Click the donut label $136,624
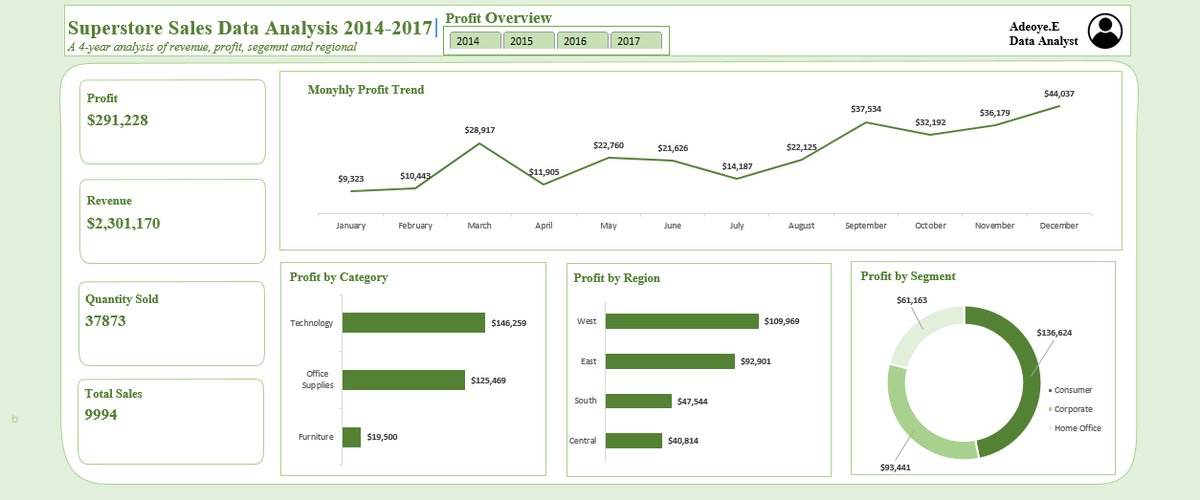 [x=1053, y=332]
